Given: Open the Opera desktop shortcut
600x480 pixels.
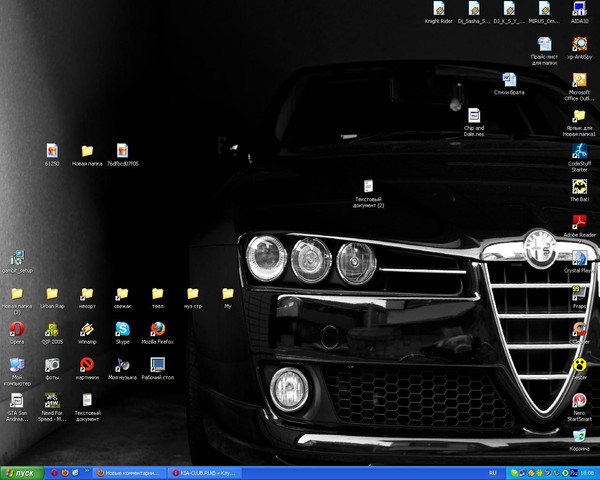Looking at the screenshot, I should tap(17, 329).
